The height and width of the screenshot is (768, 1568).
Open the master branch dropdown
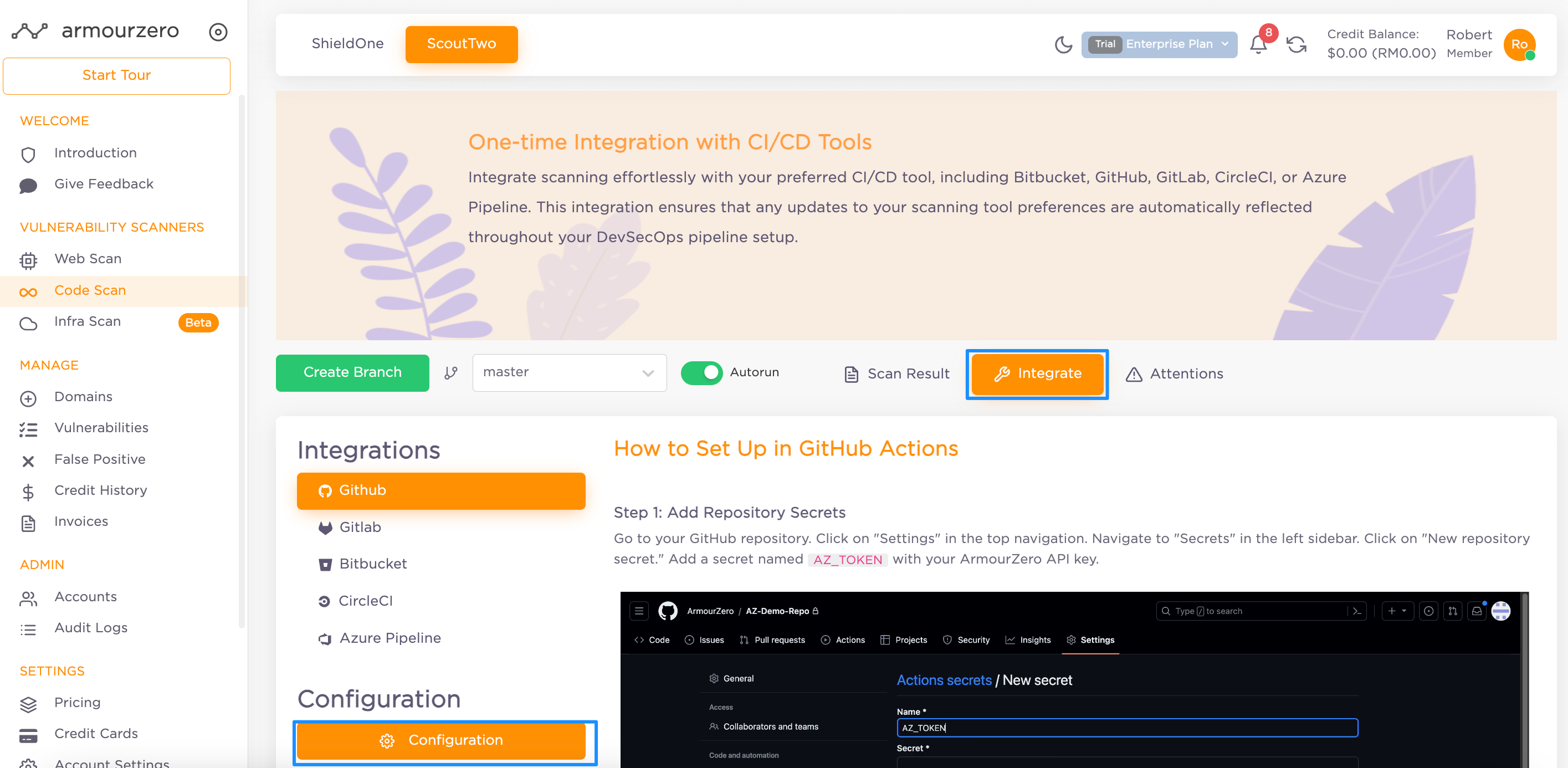[x=568, y=372]
